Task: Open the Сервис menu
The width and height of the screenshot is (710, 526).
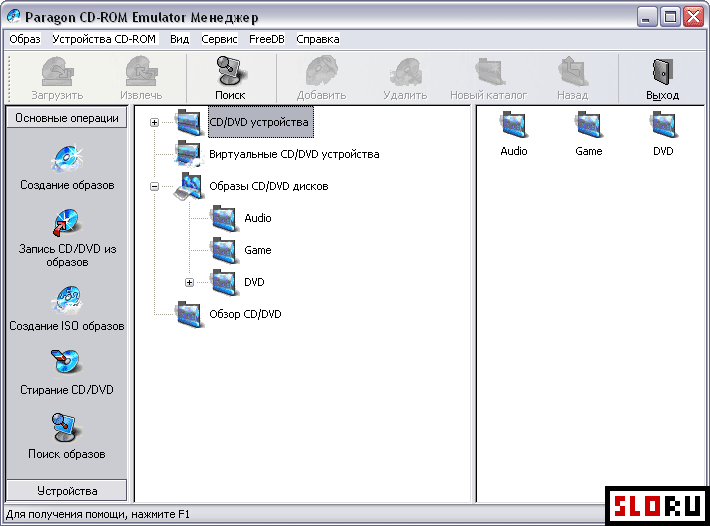Action: tap(219, 39)
